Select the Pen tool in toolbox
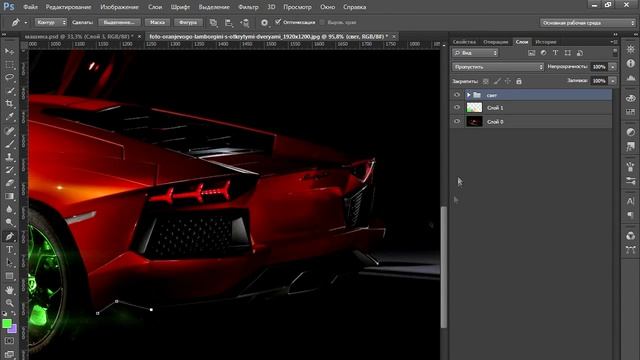Viewport: 640px width, 360px height. click(9, 236)
